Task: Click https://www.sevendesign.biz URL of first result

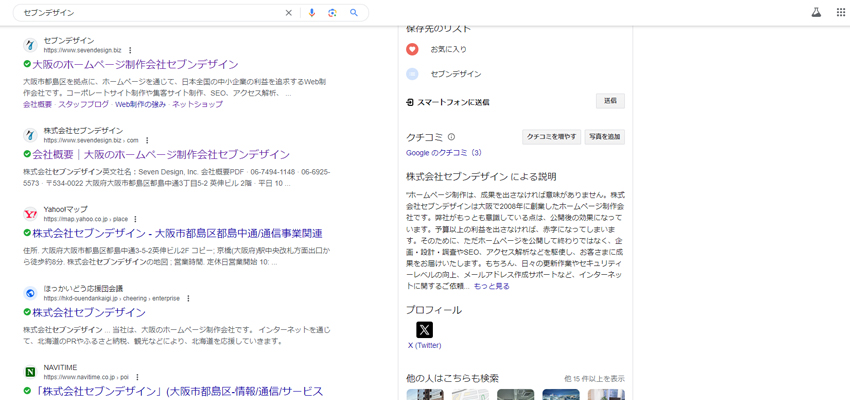Action: (82, 50)
